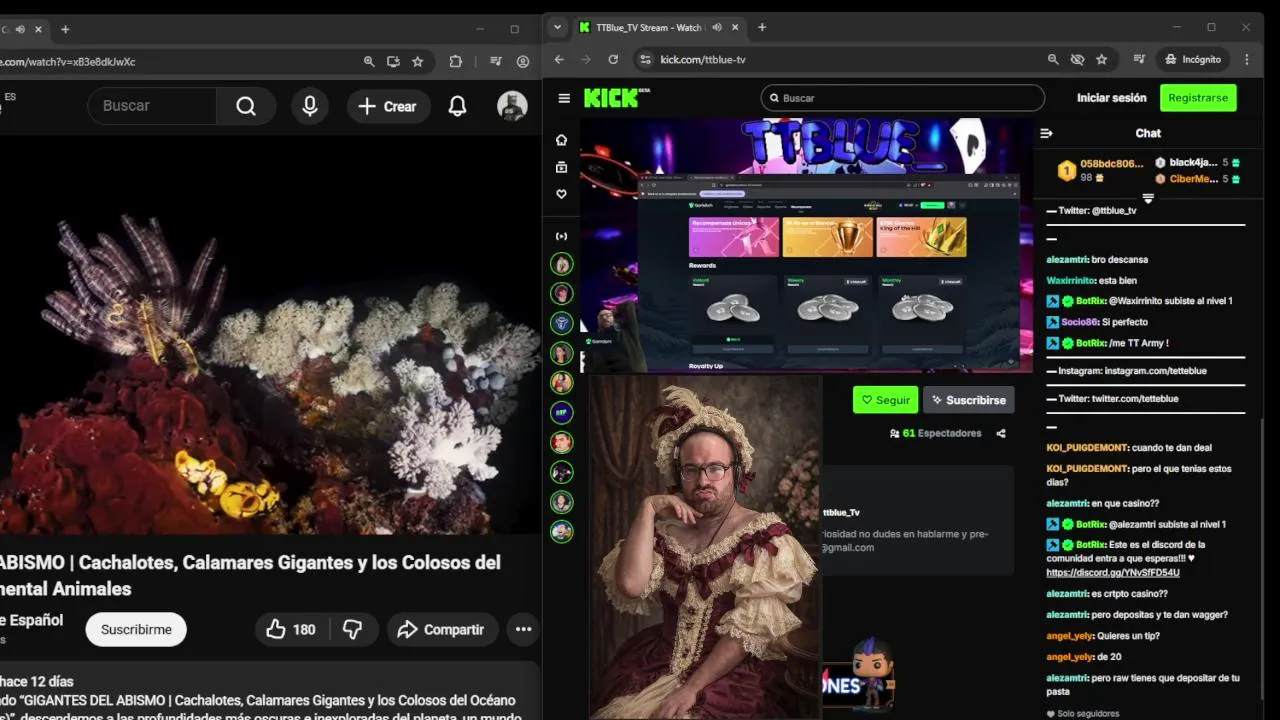This screenshot has height=720, width=1280.
Task: Collapse the Kick chat panel
Action: pyautogui.click(x=1047, y=133)
